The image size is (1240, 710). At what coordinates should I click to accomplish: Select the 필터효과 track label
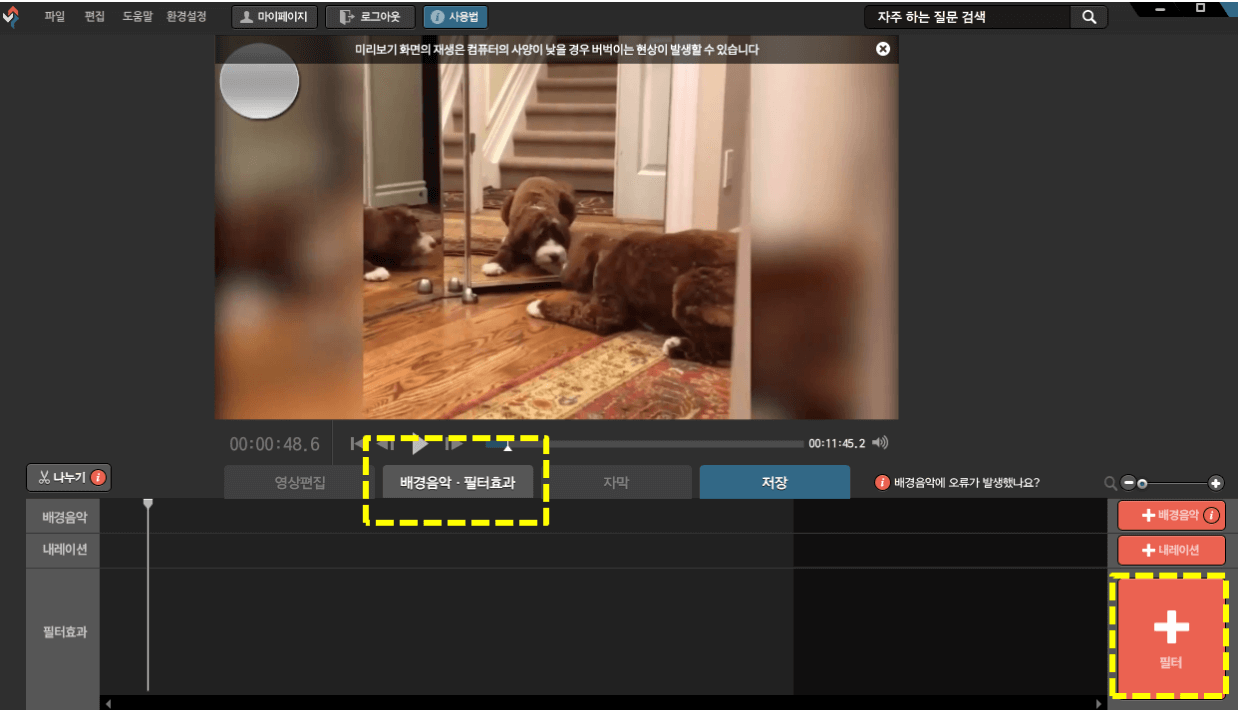tap(63, 632)
